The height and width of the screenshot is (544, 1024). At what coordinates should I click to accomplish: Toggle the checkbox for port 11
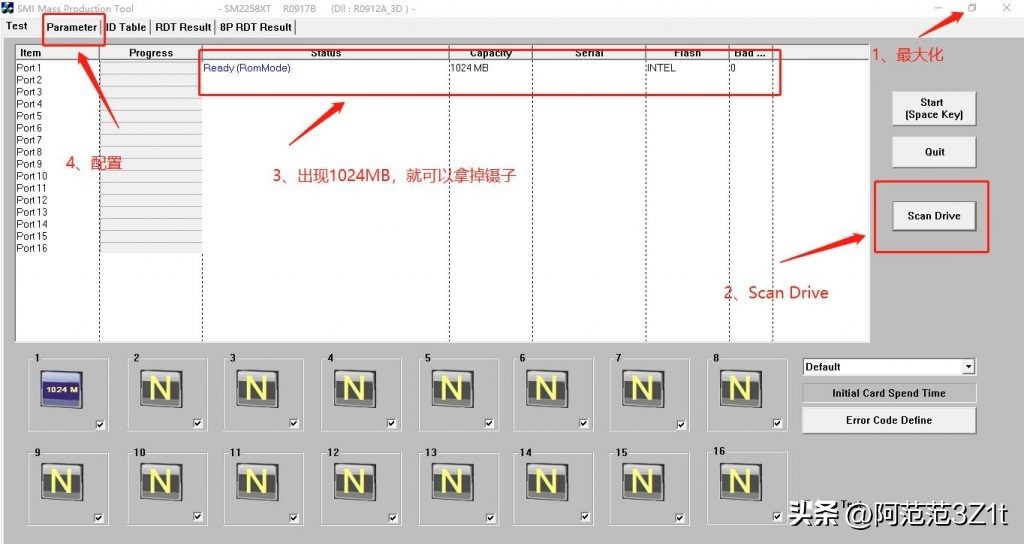tap(294, 518)
